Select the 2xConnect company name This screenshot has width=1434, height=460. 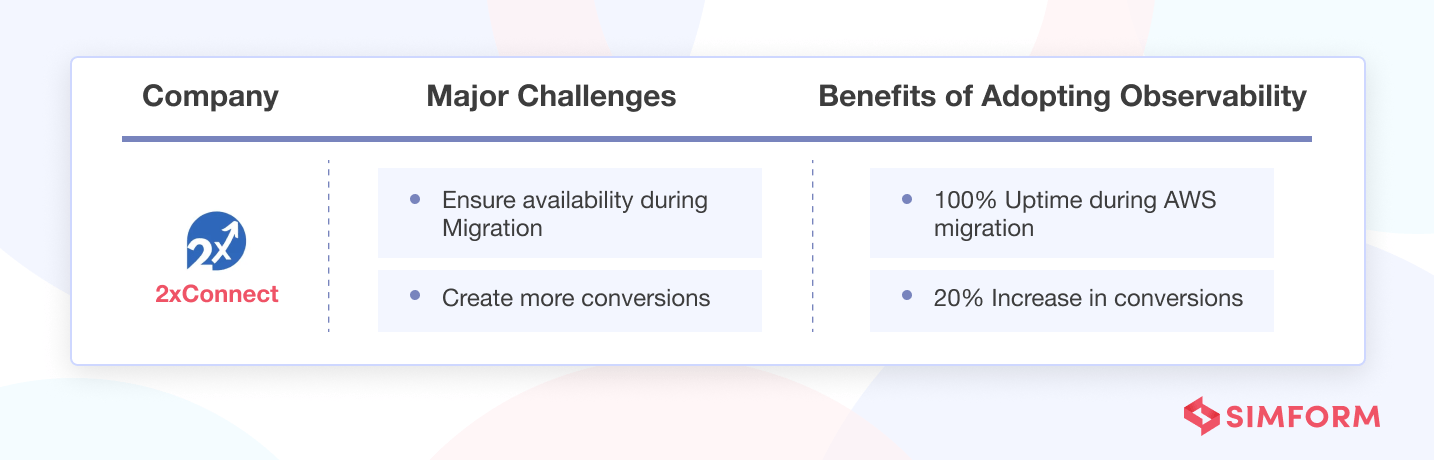[x=217, y=294]
